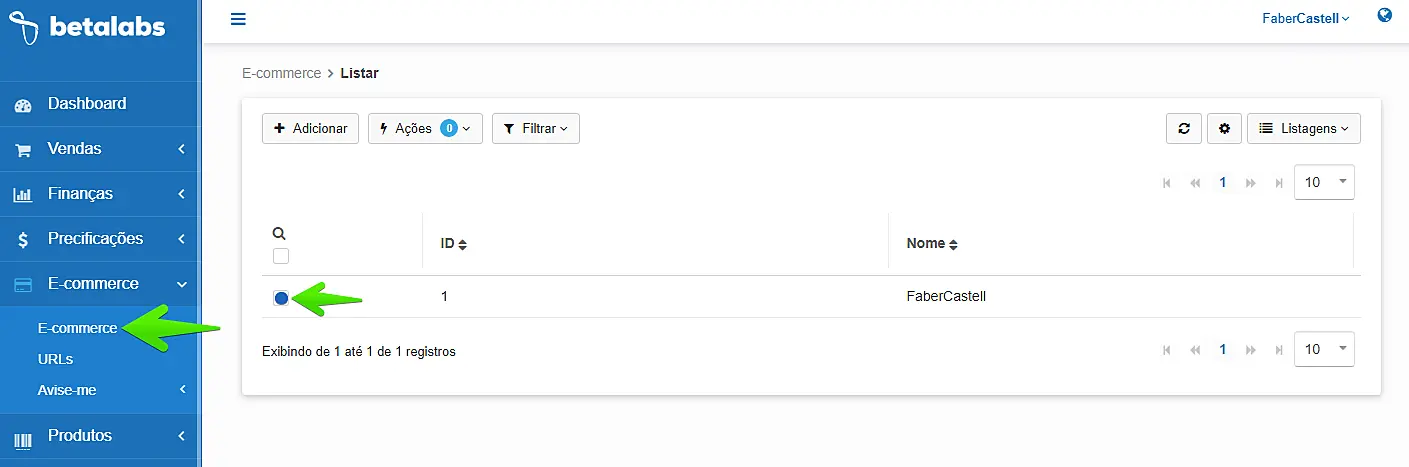Image resolution: width=1409 pixels, height=467 pixels.
Task: Click the hamburger menu icon
Action: click(x=238, y=19)
